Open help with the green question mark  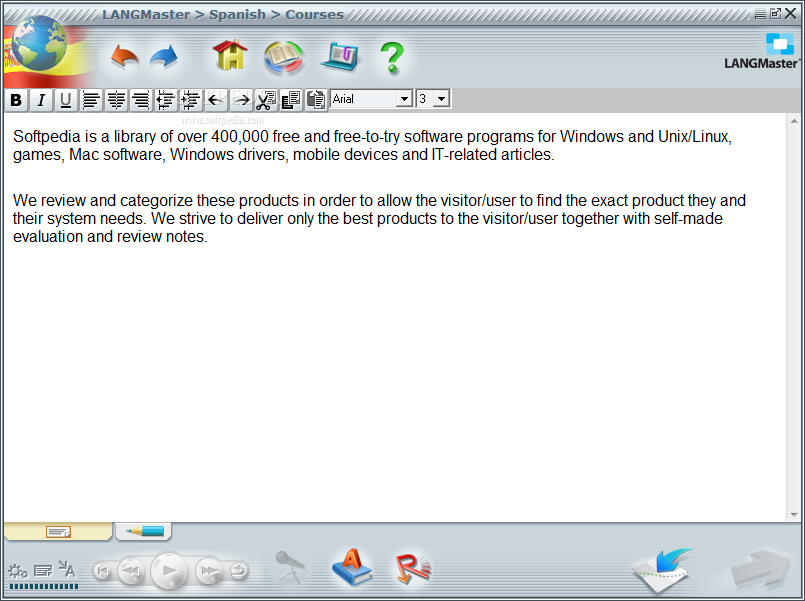pos(392,58)
